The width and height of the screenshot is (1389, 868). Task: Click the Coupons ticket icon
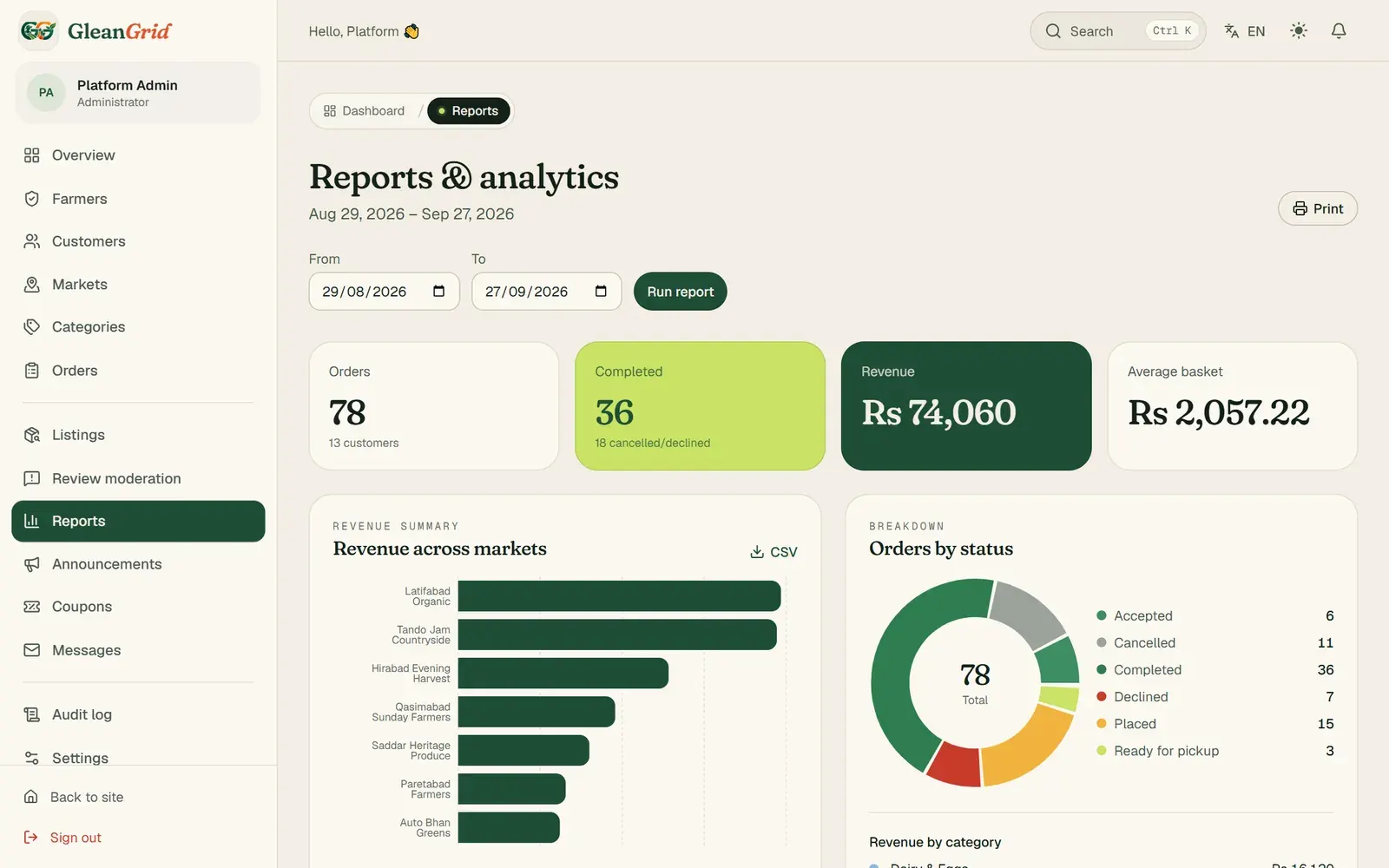point(32,607)
